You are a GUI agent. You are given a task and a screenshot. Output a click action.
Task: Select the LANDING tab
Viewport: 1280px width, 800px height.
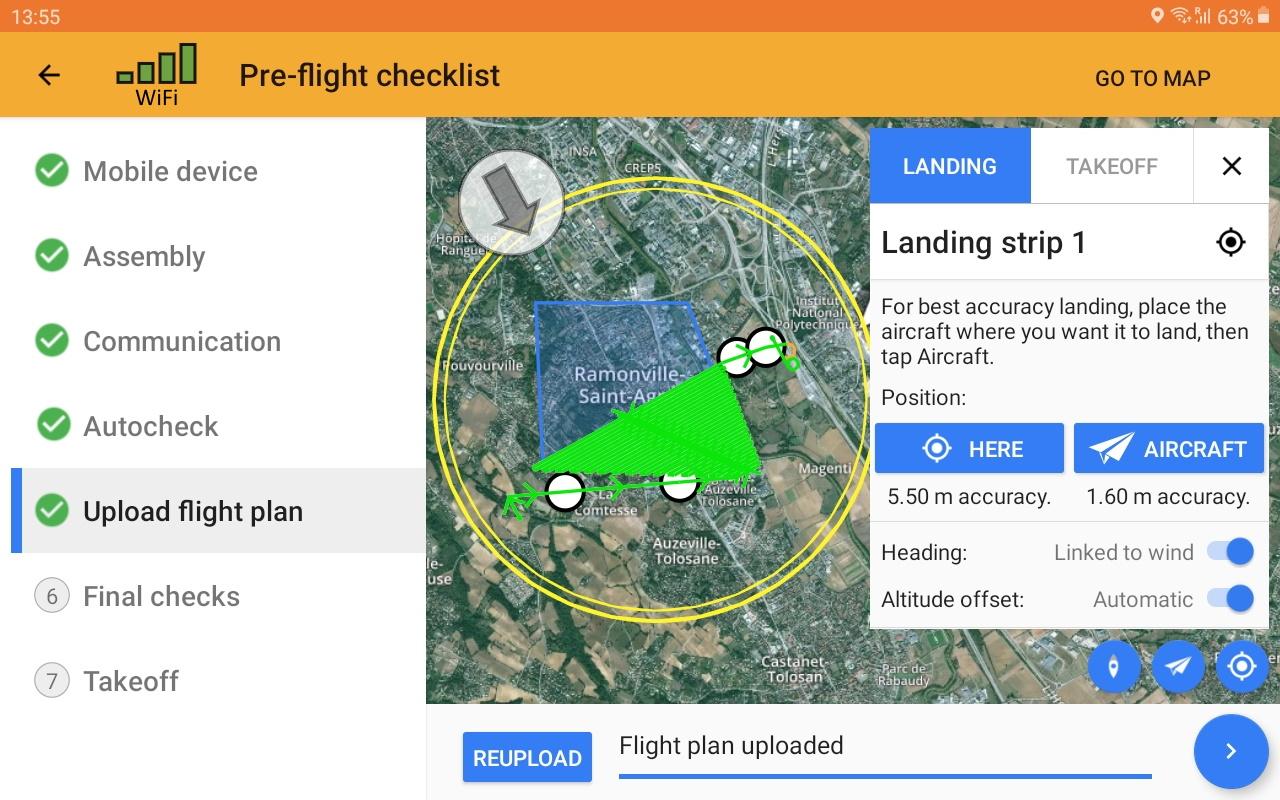pos(949,166)
